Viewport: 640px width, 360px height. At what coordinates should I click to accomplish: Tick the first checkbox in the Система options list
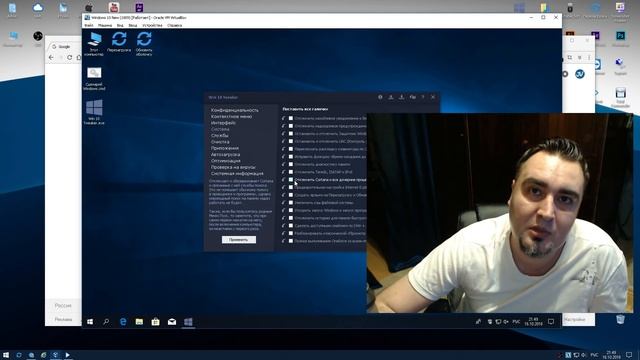point(291,118)
